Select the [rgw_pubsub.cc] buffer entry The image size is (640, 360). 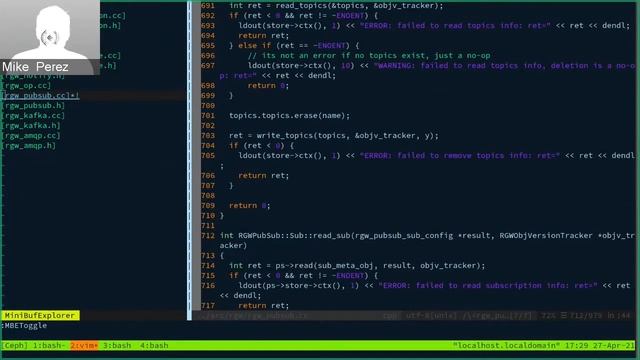[40, 96]
